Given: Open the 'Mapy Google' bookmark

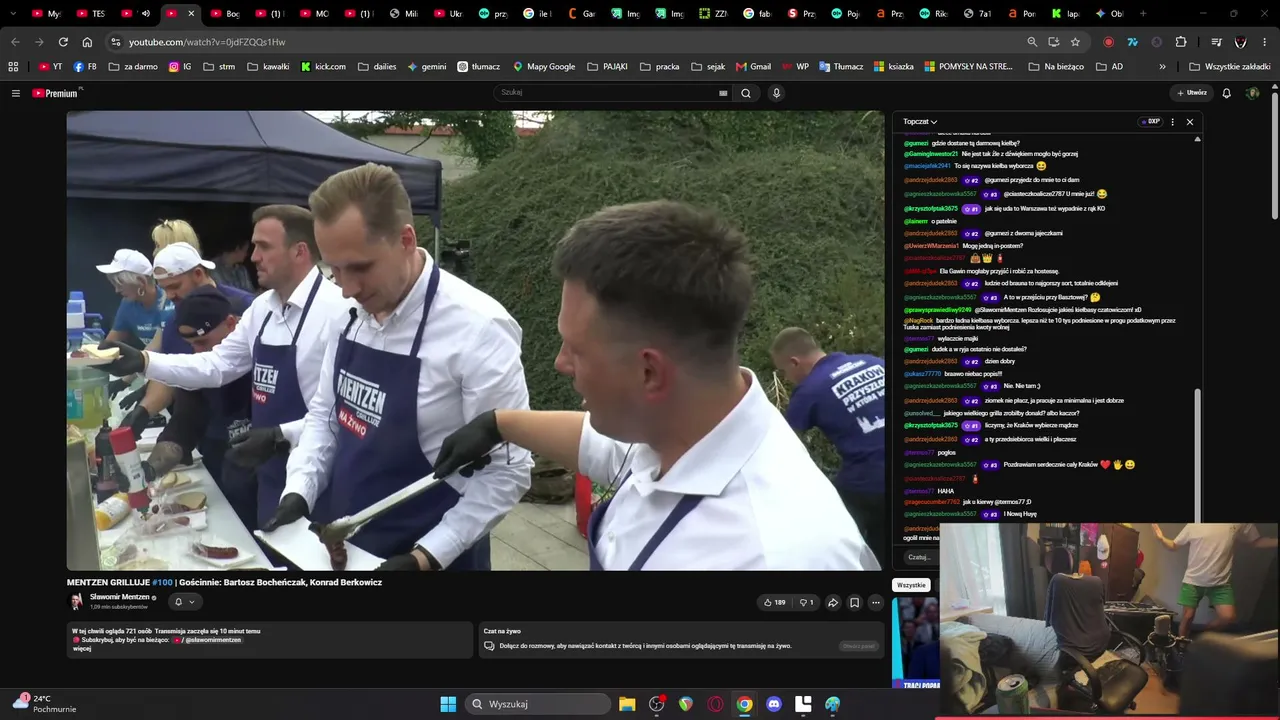Looking at the screenshot, I should coord(544,67).
